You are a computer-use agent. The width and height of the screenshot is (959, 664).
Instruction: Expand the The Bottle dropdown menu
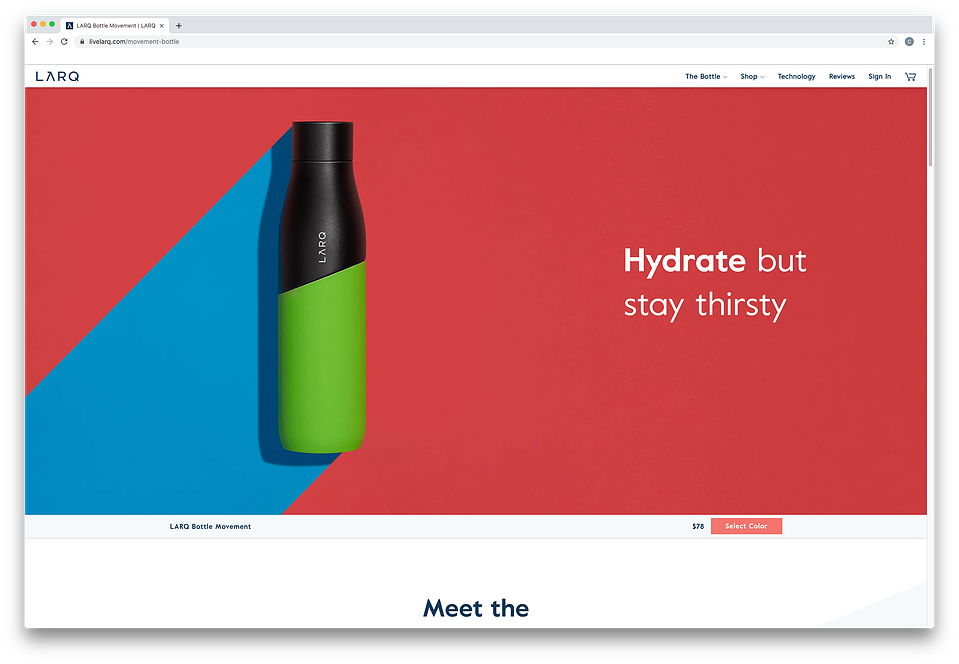click(x=706, y=76)
